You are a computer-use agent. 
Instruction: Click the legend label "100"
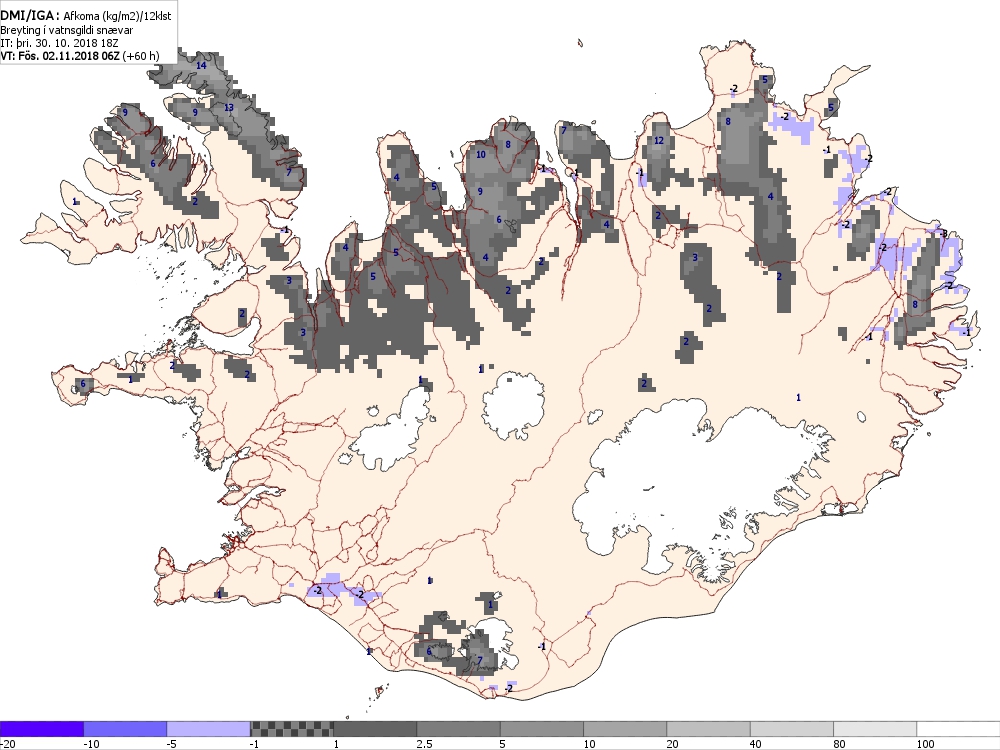click(x=925, y=744)
